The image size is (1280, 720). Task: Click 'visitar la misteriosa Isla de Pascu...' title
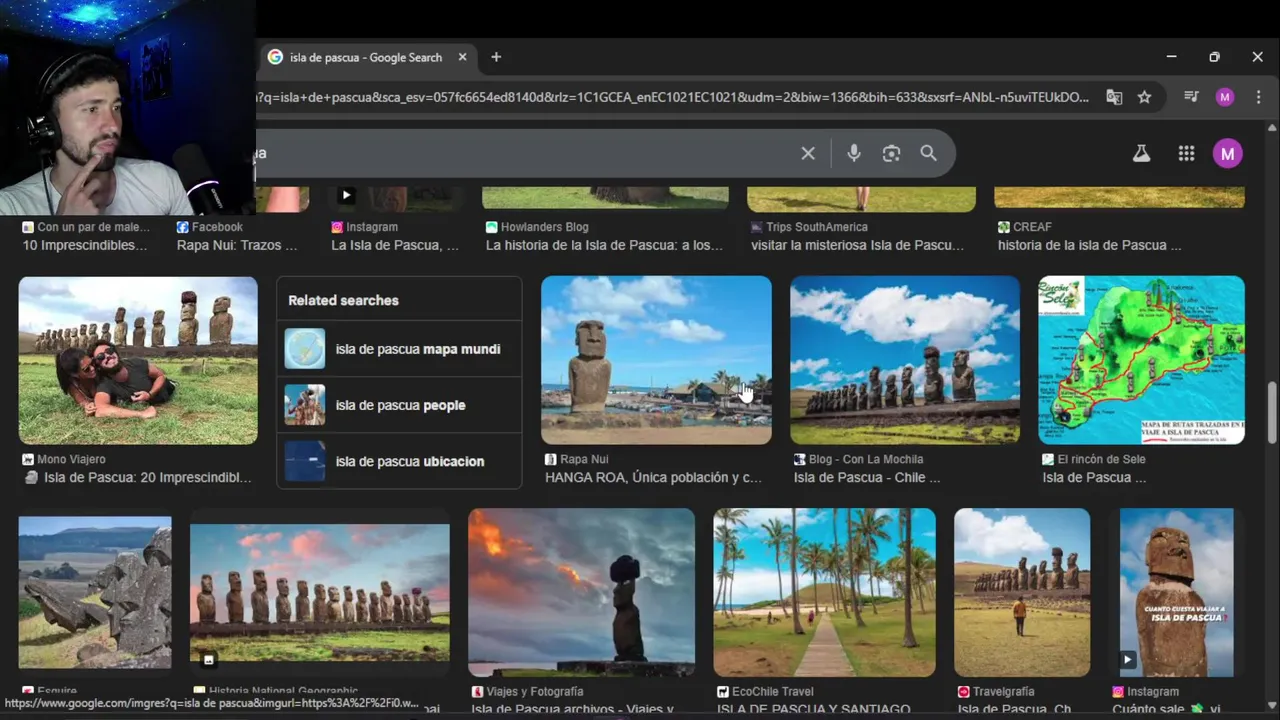click(858, 245)
